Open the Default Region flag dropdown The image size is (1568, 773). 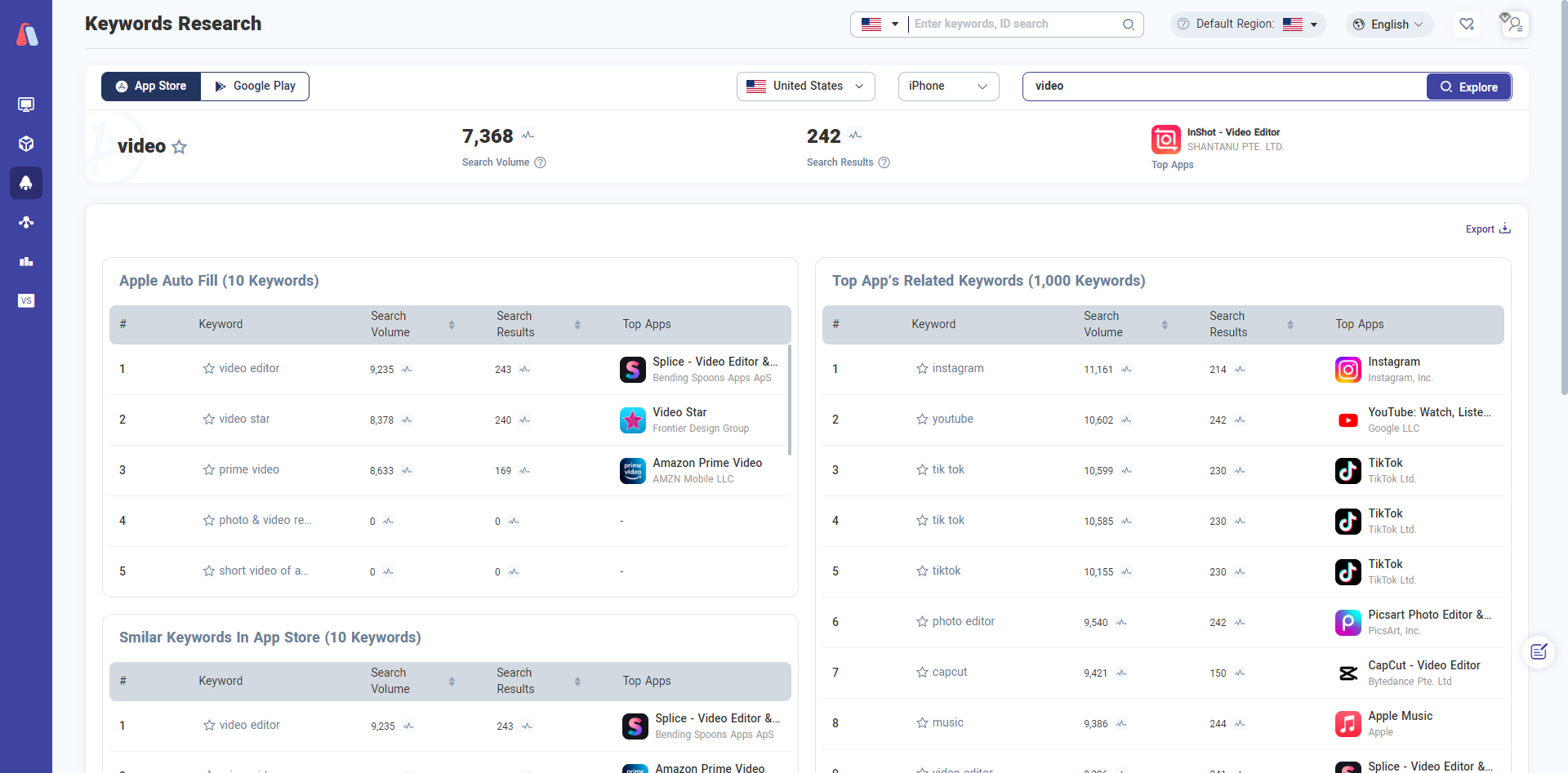pos(1301,24)
